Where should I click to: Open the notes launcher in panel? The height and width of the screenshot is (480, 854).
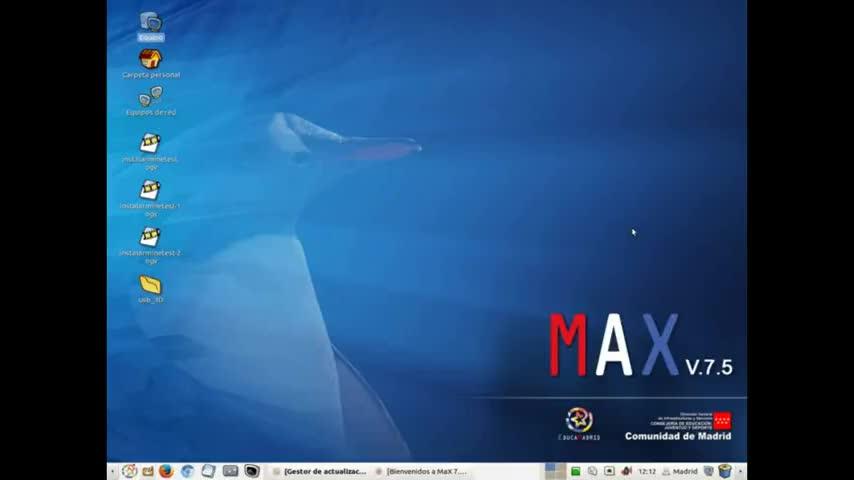(x=208, y=471)
